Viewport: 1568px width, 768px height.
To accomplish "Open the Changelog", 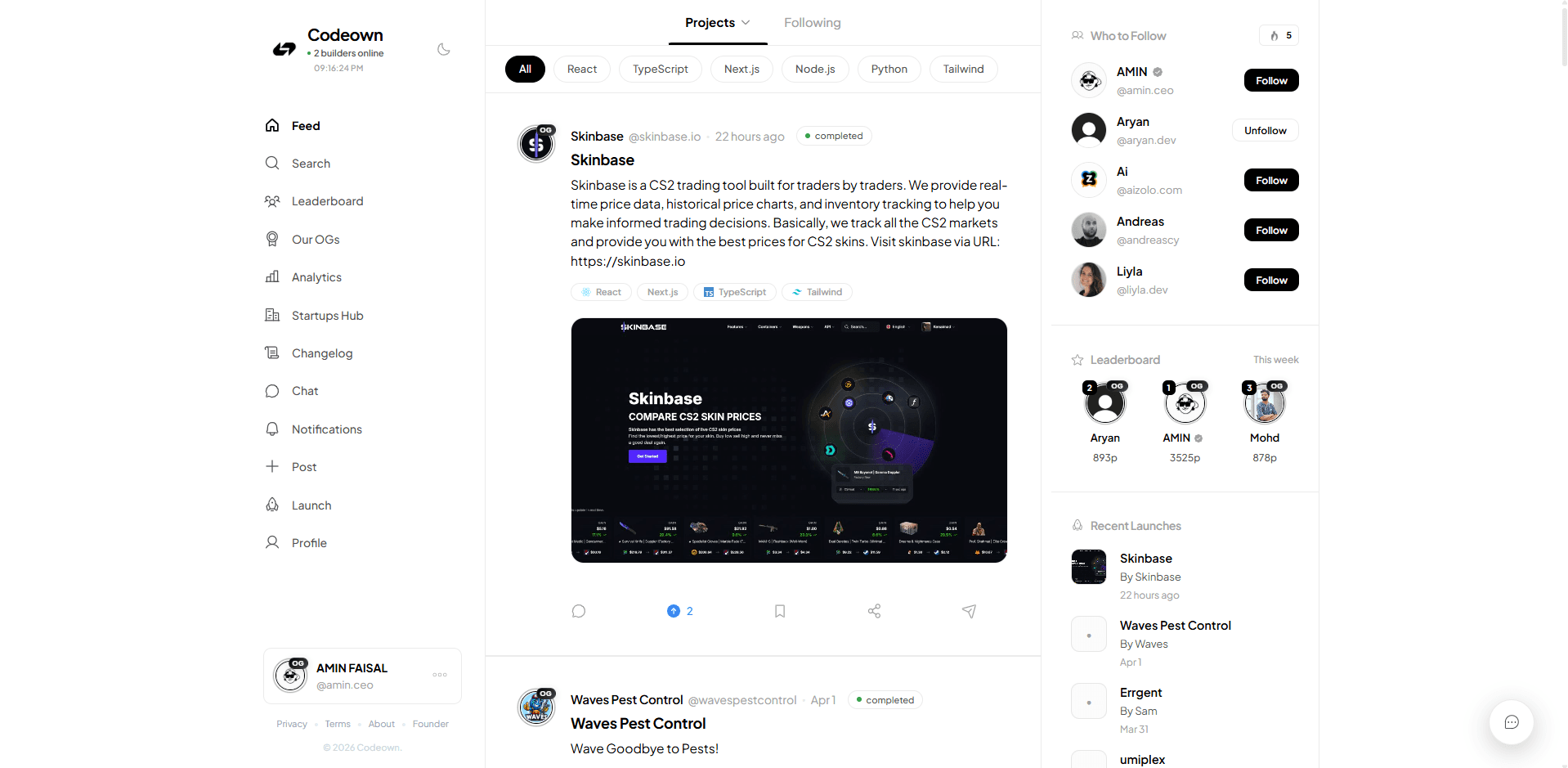I will tap(320, 353).
